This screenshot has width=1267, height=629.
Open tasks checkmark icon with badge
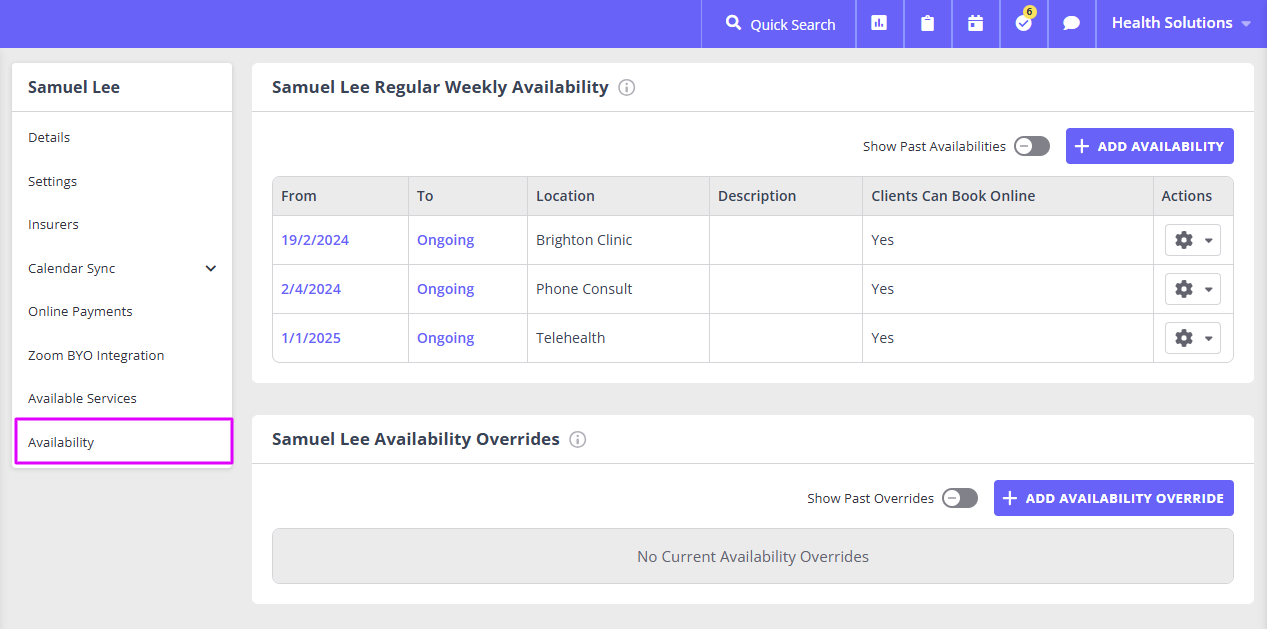coord(1023,23)
